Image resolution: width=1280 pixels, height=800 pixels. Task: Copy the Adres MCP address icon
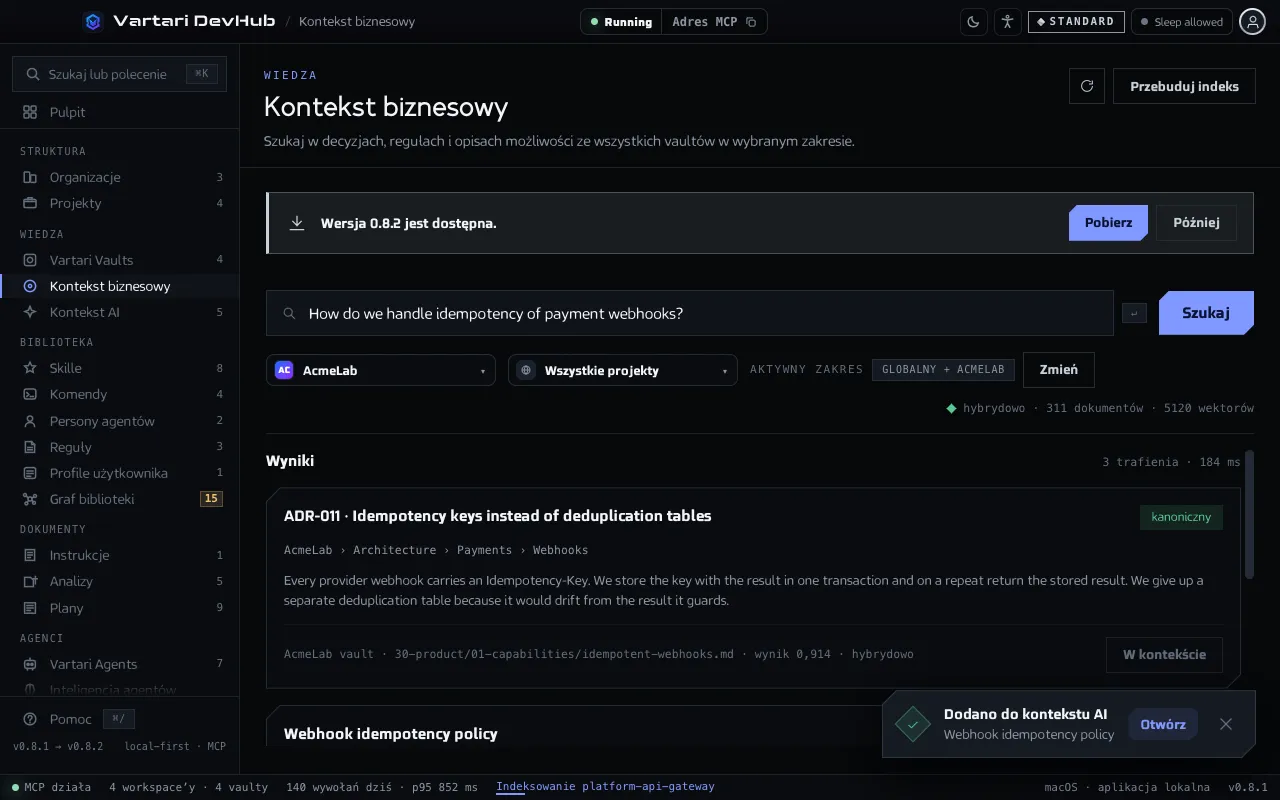(751, 22)
